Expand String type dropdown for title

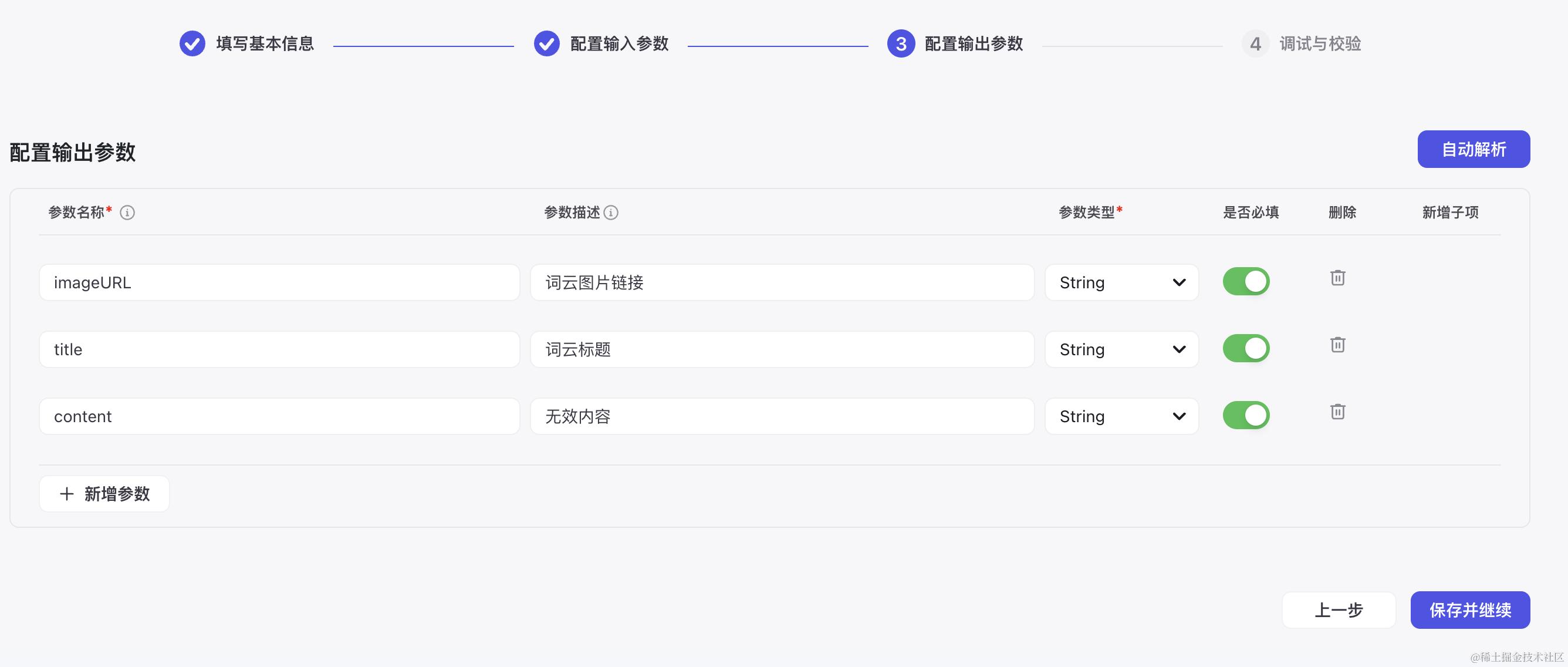click(1121, 349)
